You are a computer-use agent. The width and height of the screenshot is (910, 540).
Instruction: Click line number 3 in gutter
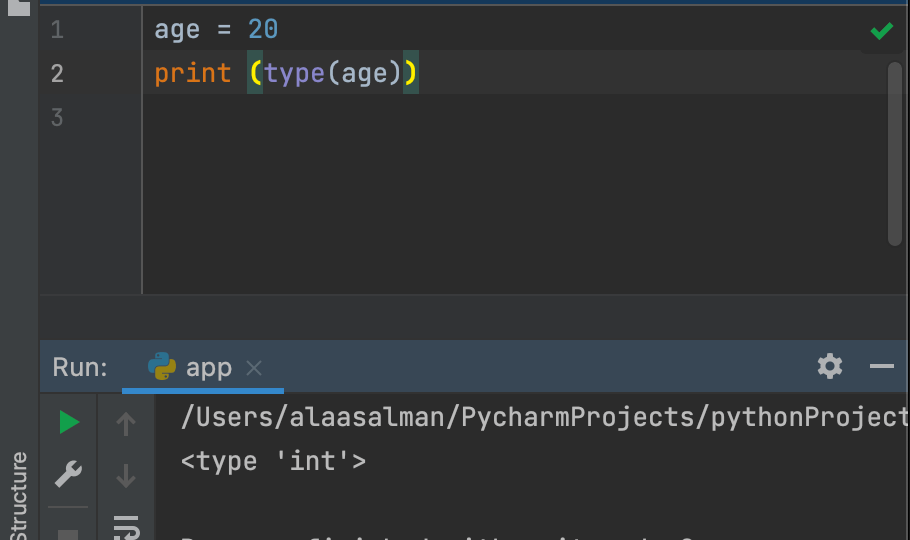coord(57,118)
